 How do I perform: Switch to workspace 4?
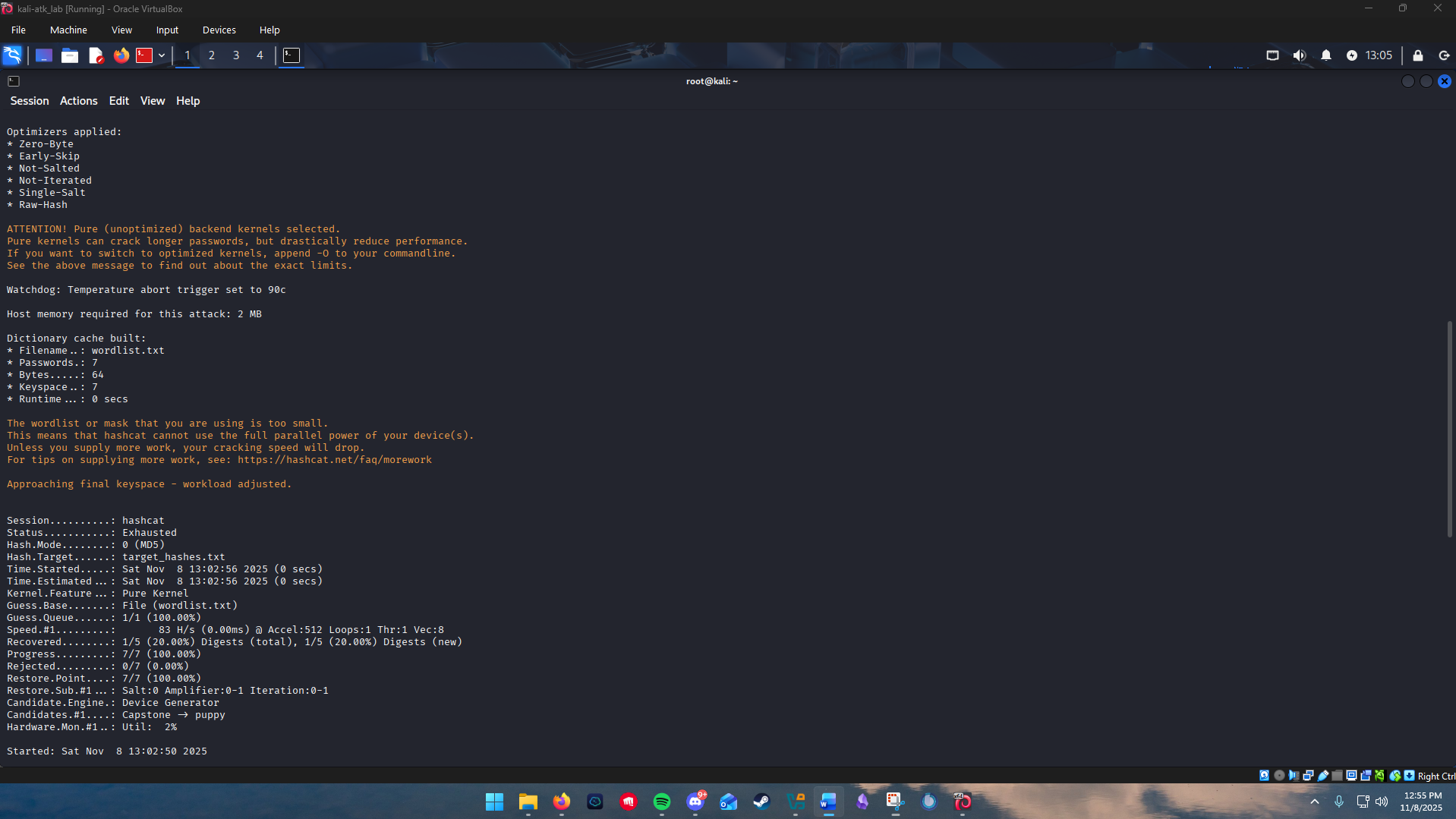[260, 55]
